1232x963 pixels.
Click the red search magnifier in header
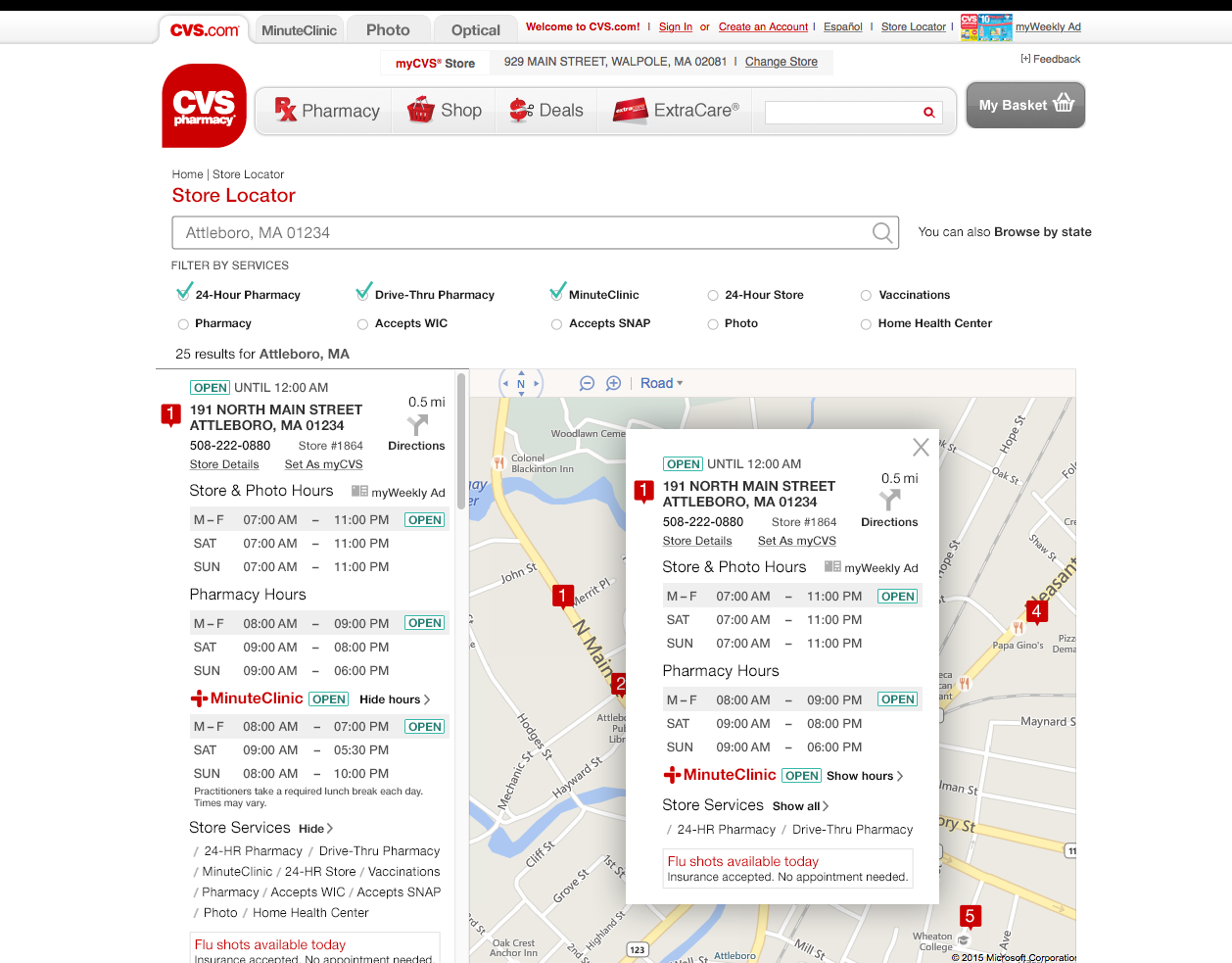point(928,113)
